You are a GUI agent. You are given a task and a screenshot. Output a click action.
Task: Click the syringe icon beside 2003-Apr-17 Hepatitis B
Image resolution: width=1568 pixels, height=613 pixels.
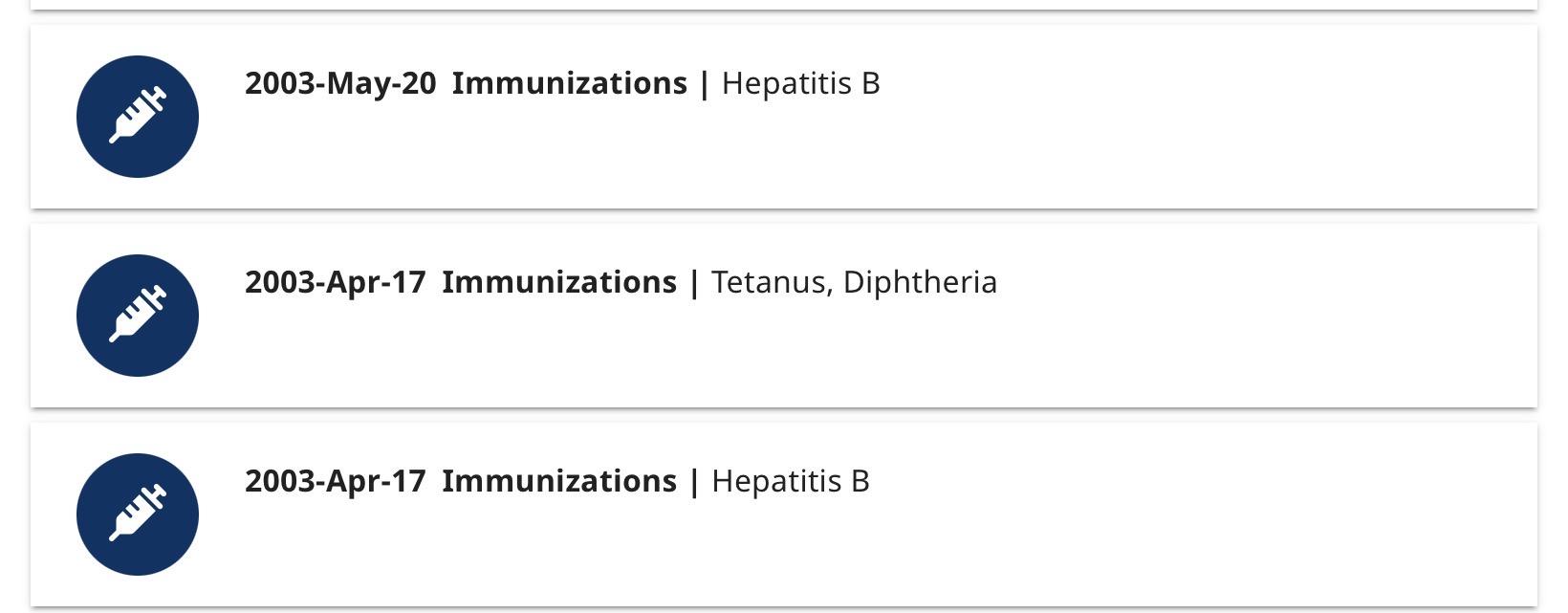(138, 514)
